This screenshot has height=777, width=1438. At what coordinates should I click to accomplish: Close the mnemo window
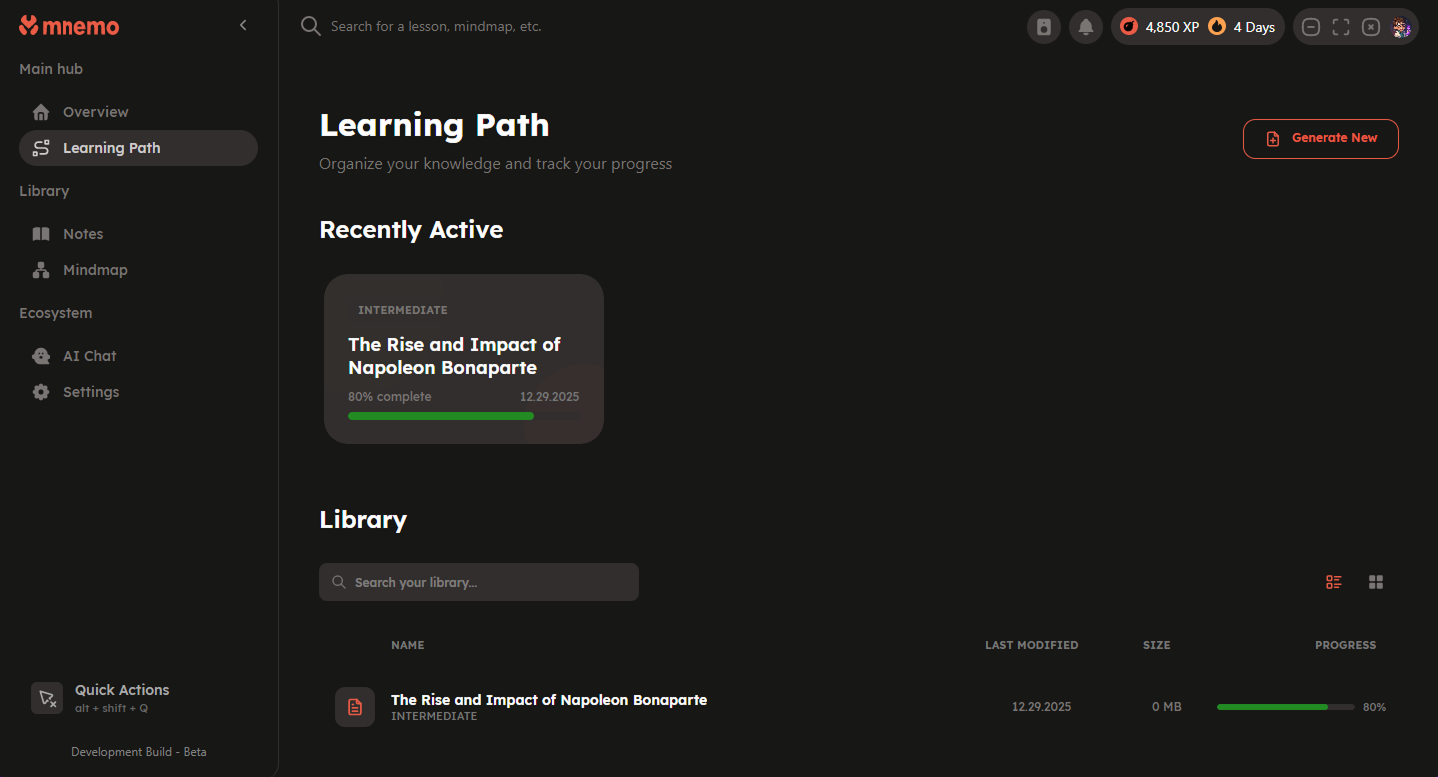tap(1371, 27)
